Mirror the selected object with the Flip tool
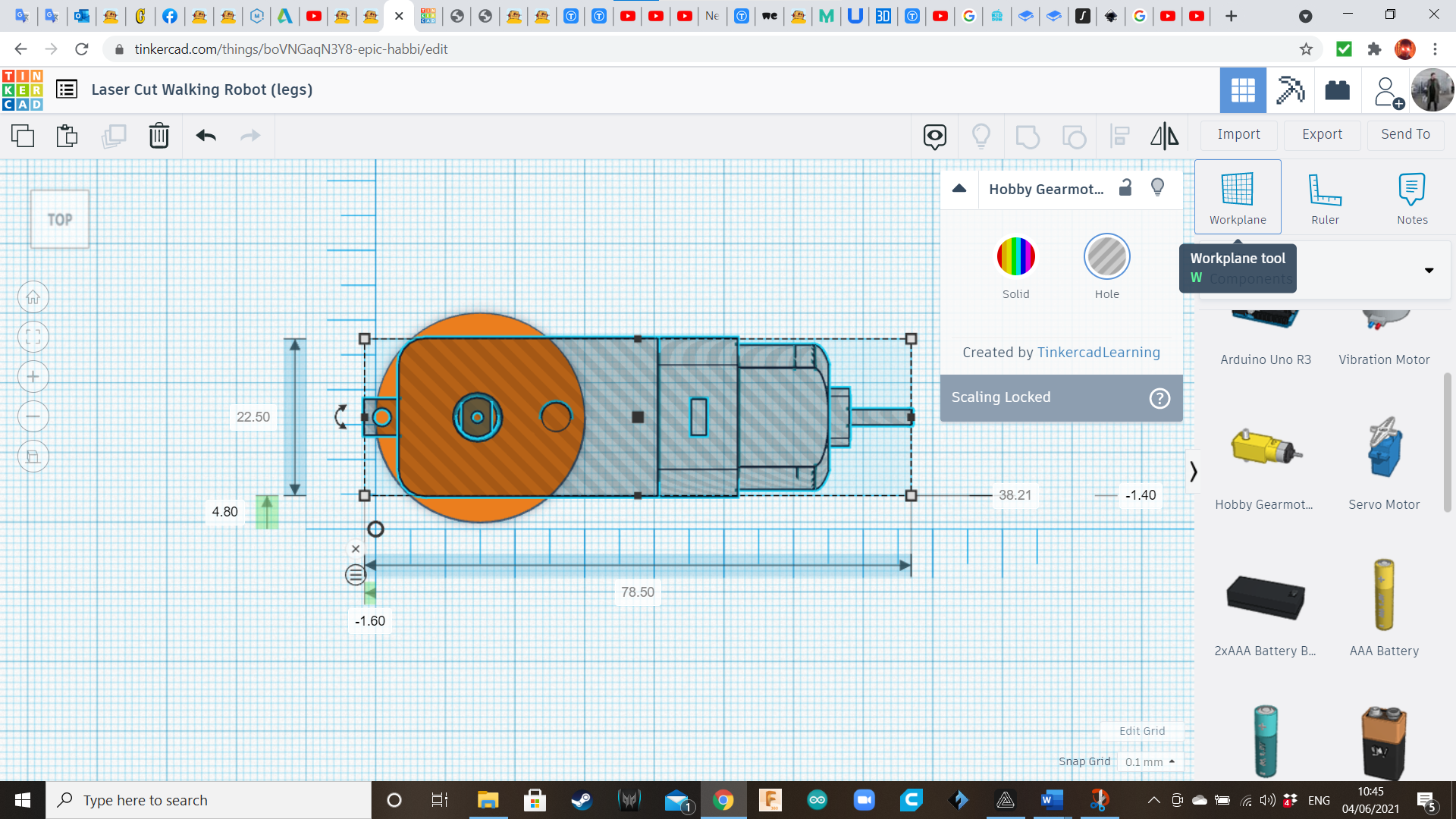 pos(1164,136)
